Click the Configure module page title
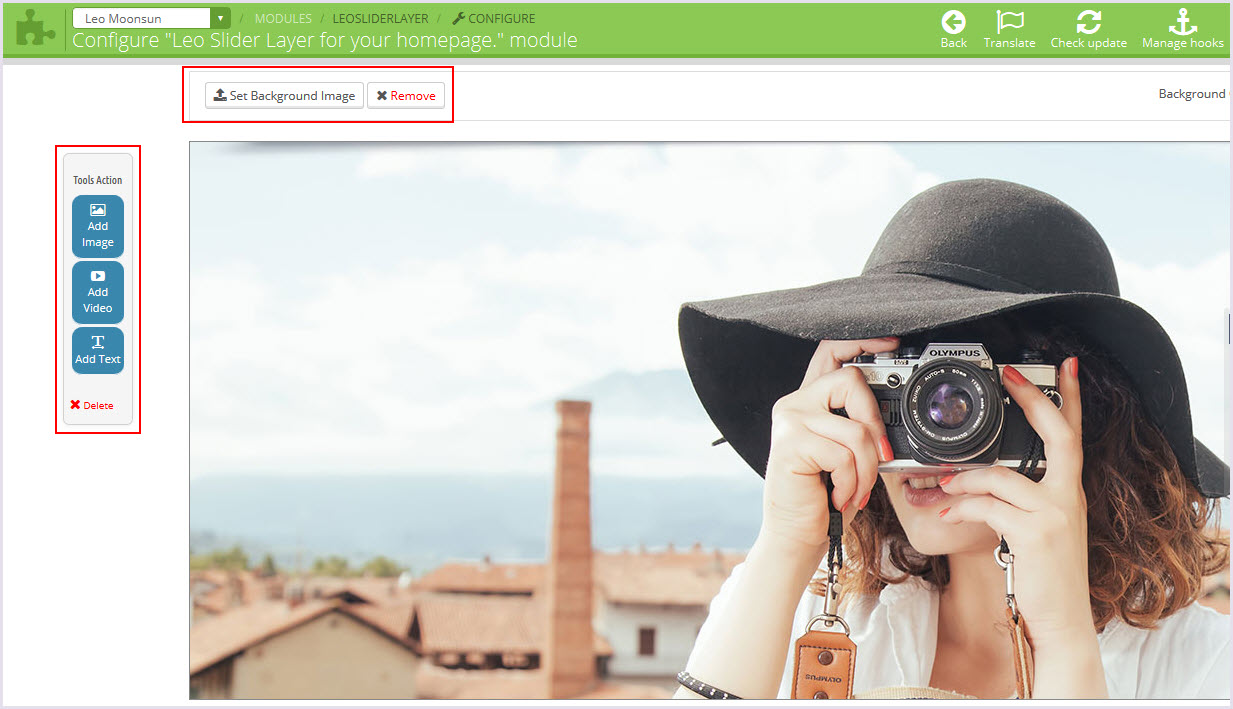Screen dimensions: 1233x709 (325, 40)
